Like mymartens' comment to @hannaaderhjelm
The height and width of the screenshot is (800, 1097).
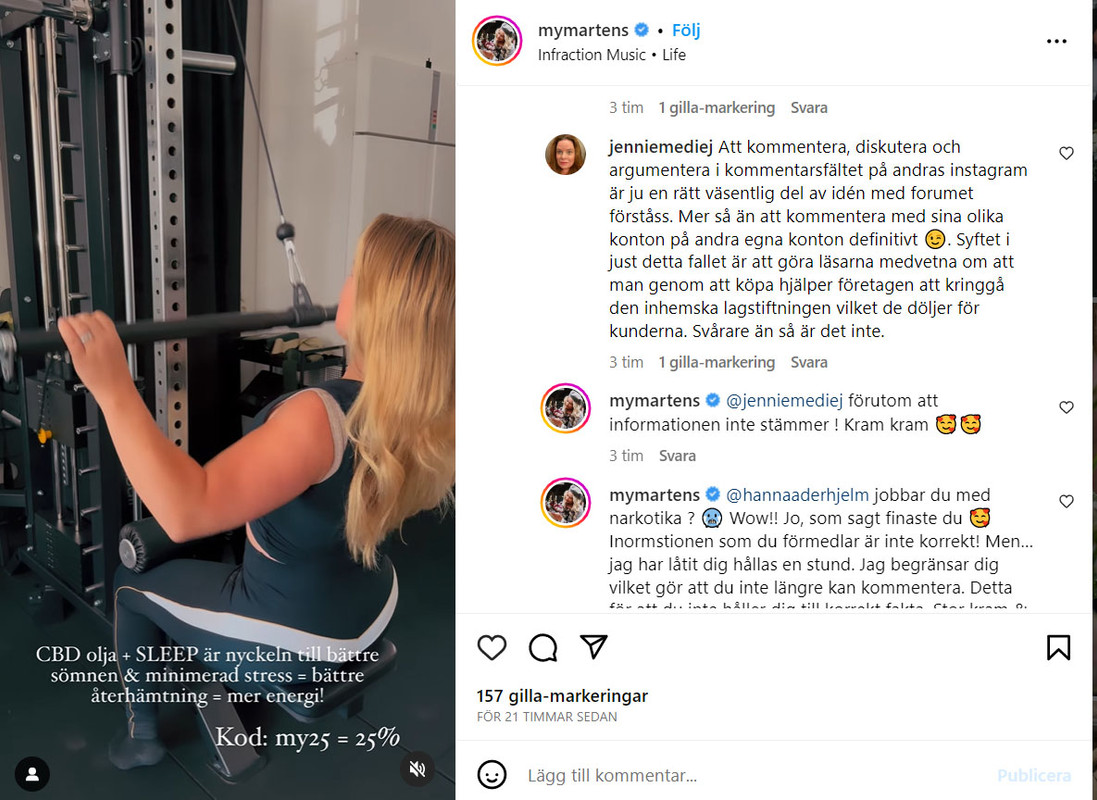(1066, 501)
